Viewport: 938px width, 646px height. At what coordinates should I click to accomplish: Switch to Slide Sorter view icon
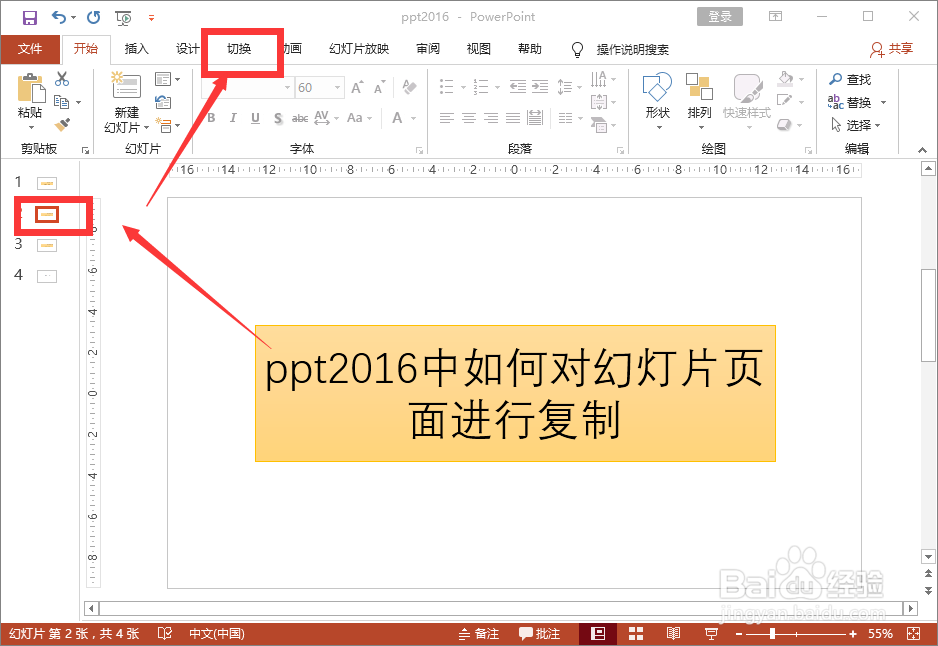(636, 633)
